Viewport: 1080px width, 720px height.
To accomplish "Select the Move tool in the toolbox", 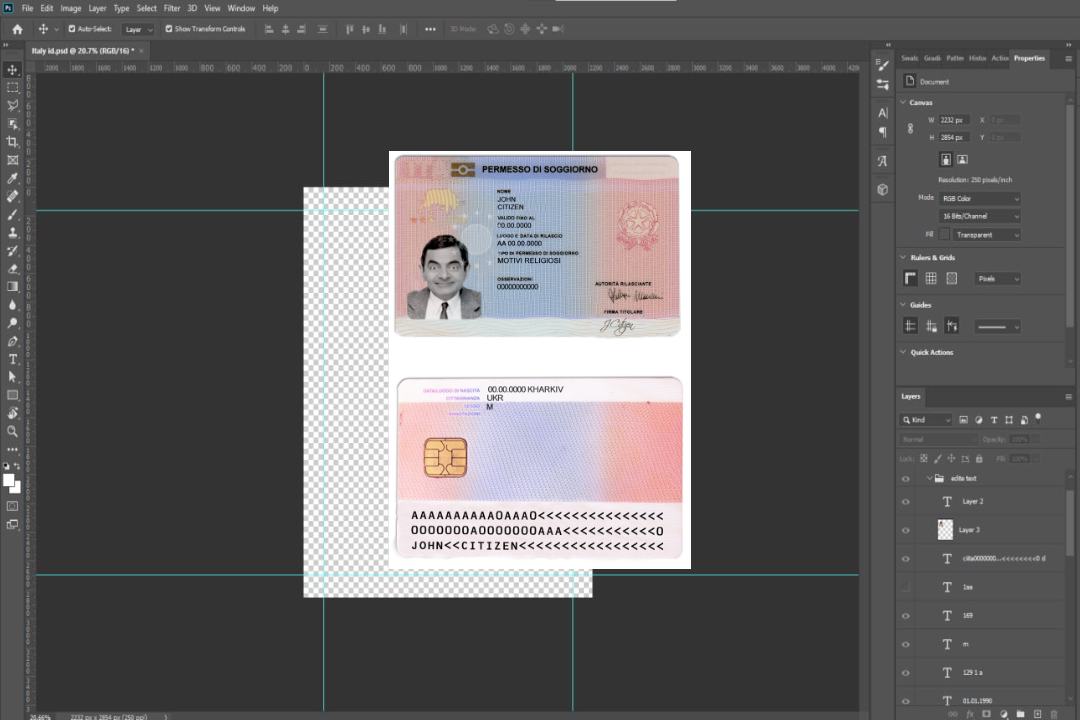I will pos(12,70).
